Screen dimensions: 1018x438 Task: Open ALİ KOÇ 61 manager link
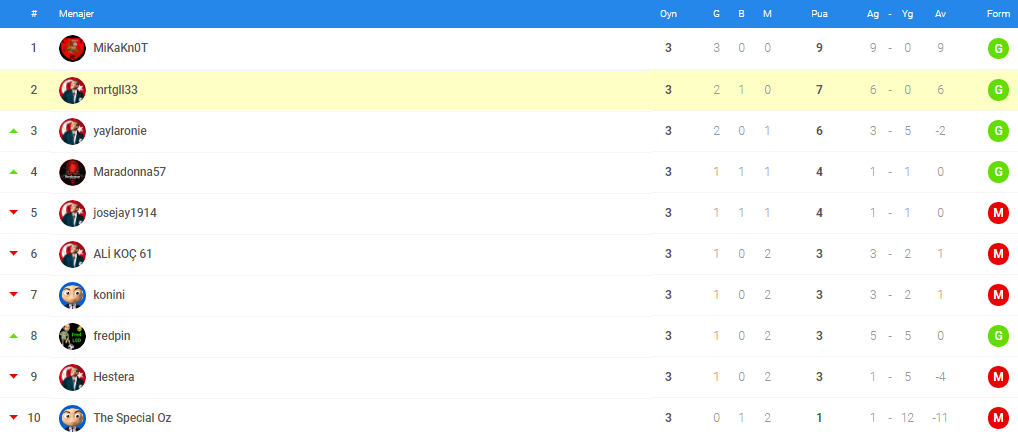point(123,254)
